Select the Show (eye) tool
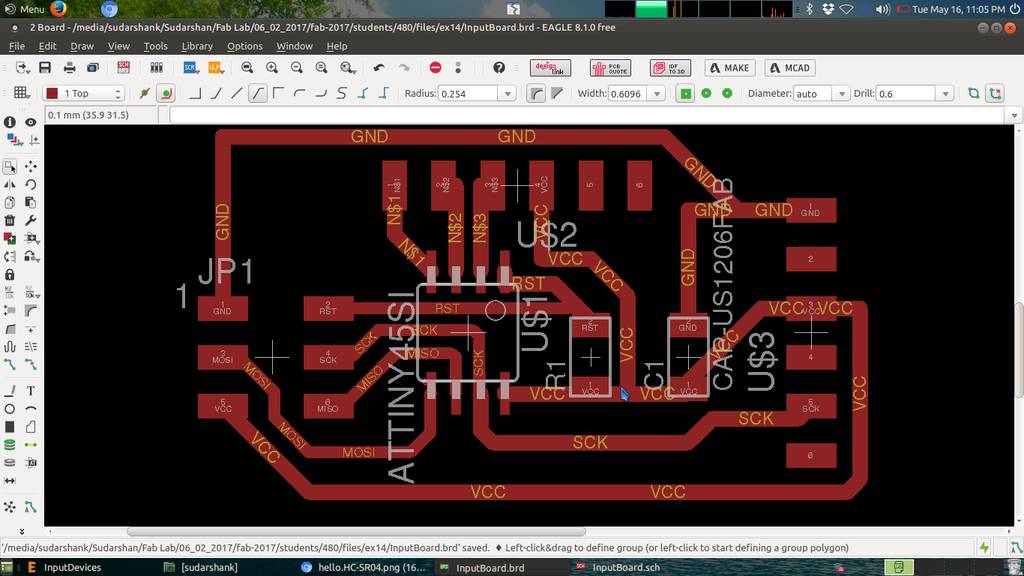 click(x=31, y=122)
